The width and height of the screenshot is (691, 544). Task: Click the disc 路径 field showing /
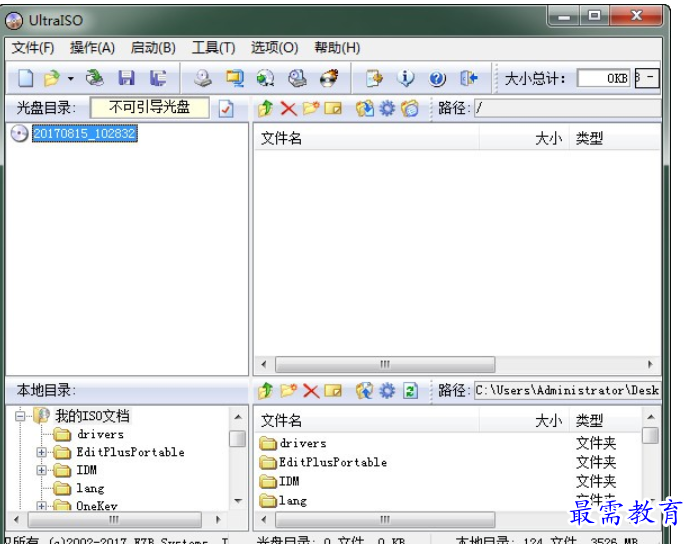coord(567,108)
